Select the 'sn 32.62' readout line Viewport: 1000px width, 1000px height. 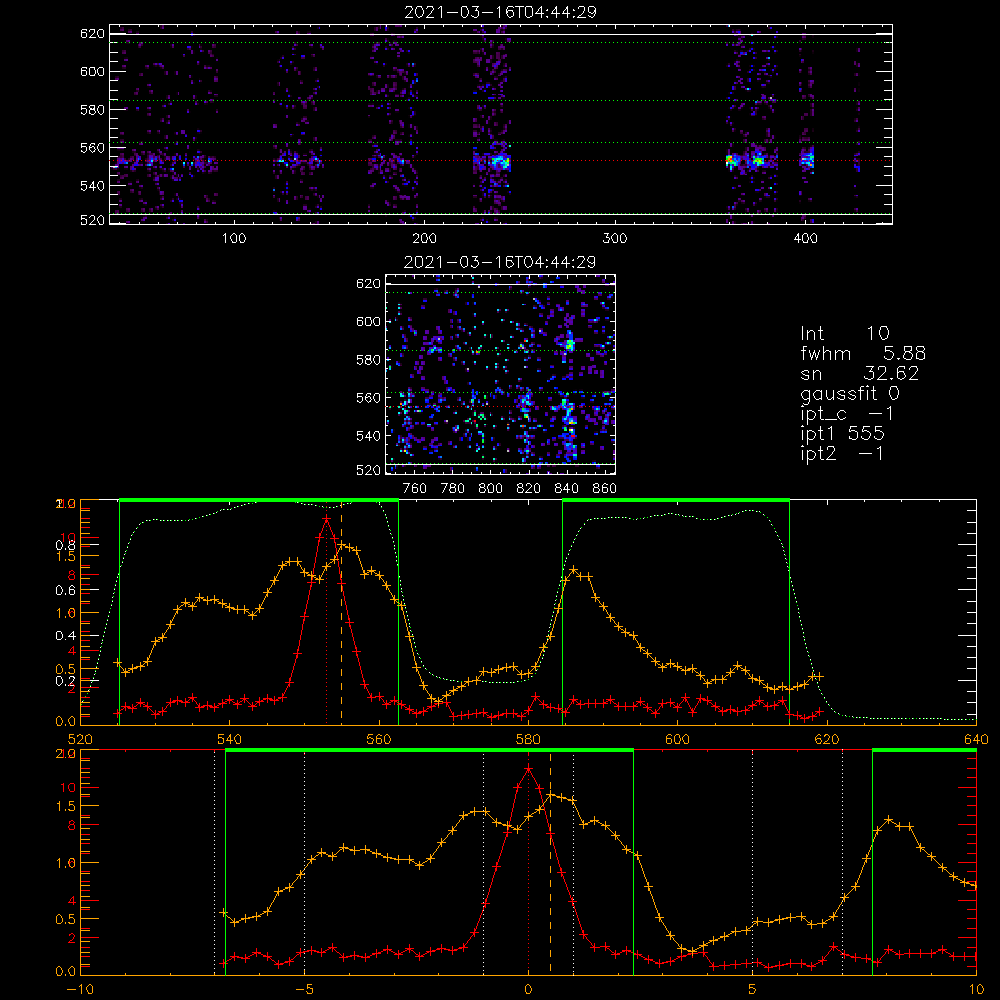(x=860, y=373)
